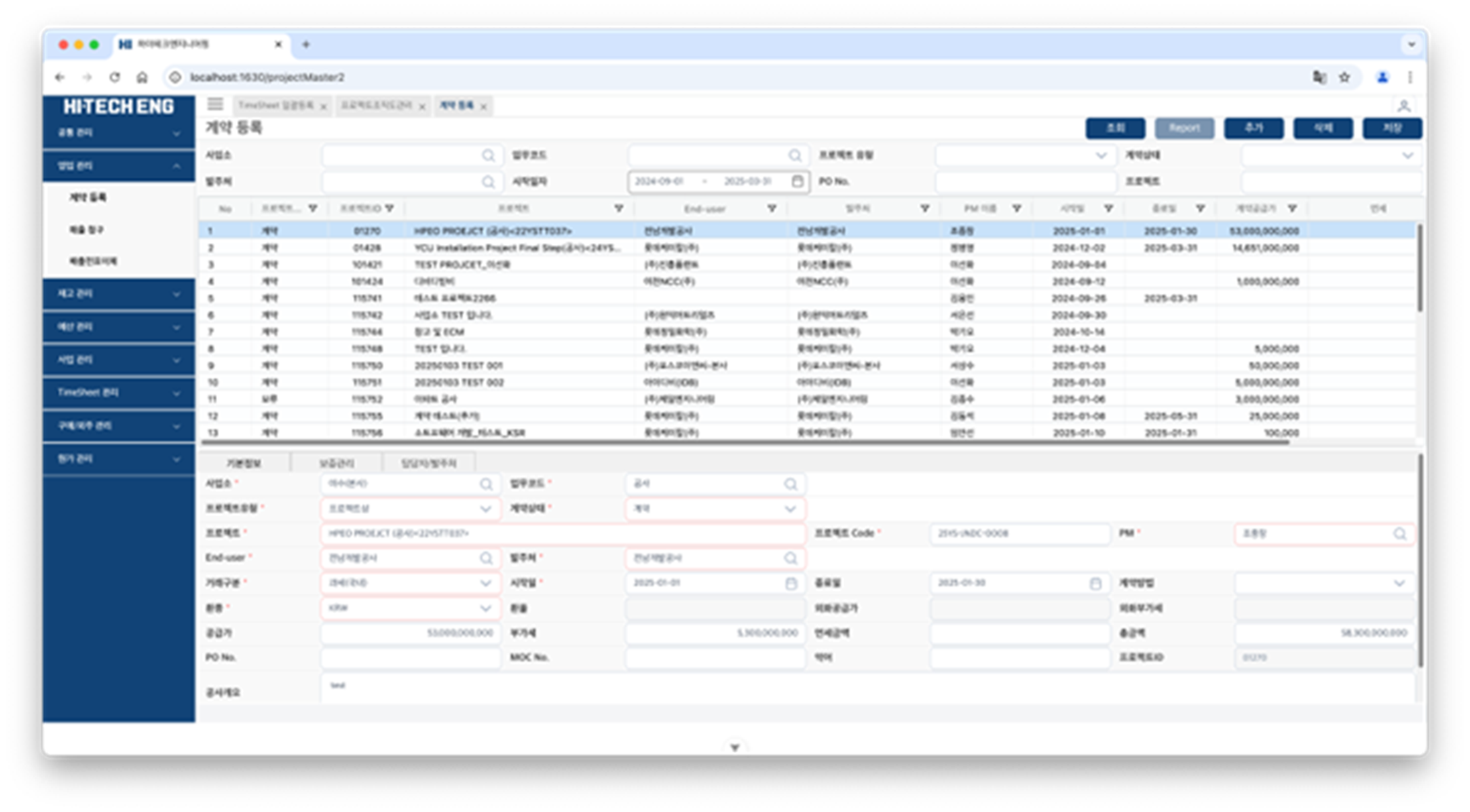Click the user profile icon at top right of the app
This screenshot has width=1470, height=812.
click(x=1403, y=106)
